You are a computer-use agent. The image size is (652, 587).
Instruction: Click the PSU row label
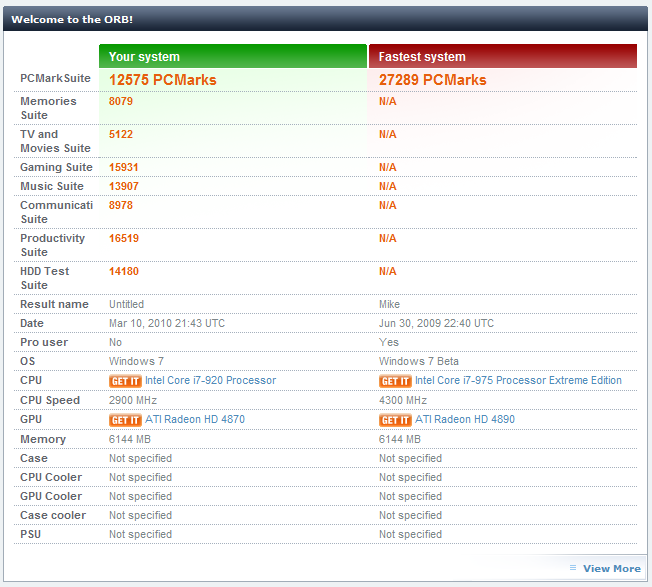coord(30,534)
